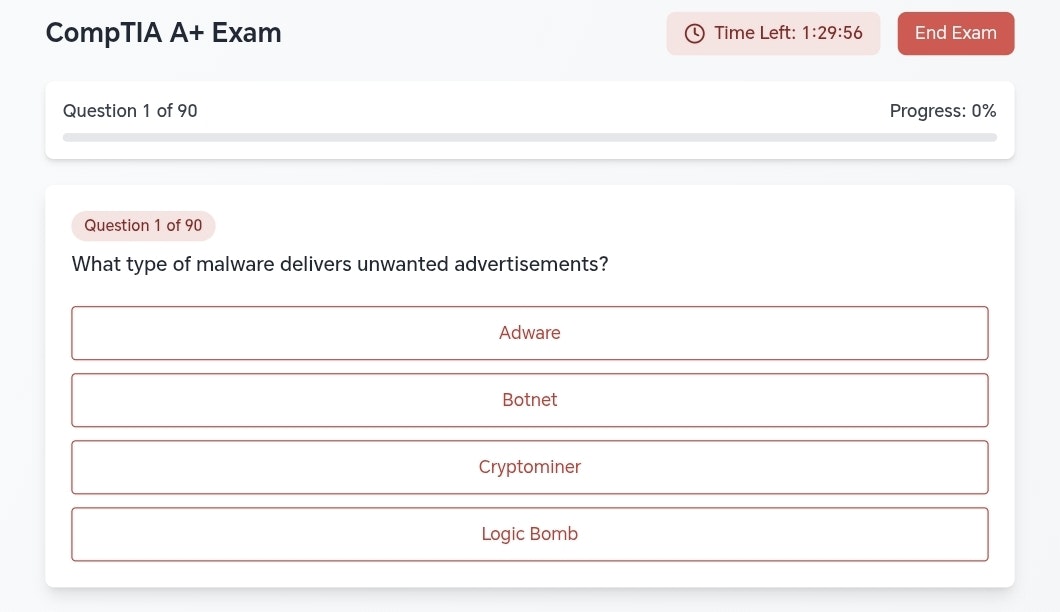
Task: Click the word Exam in the page title
Action: click(246, 32)
